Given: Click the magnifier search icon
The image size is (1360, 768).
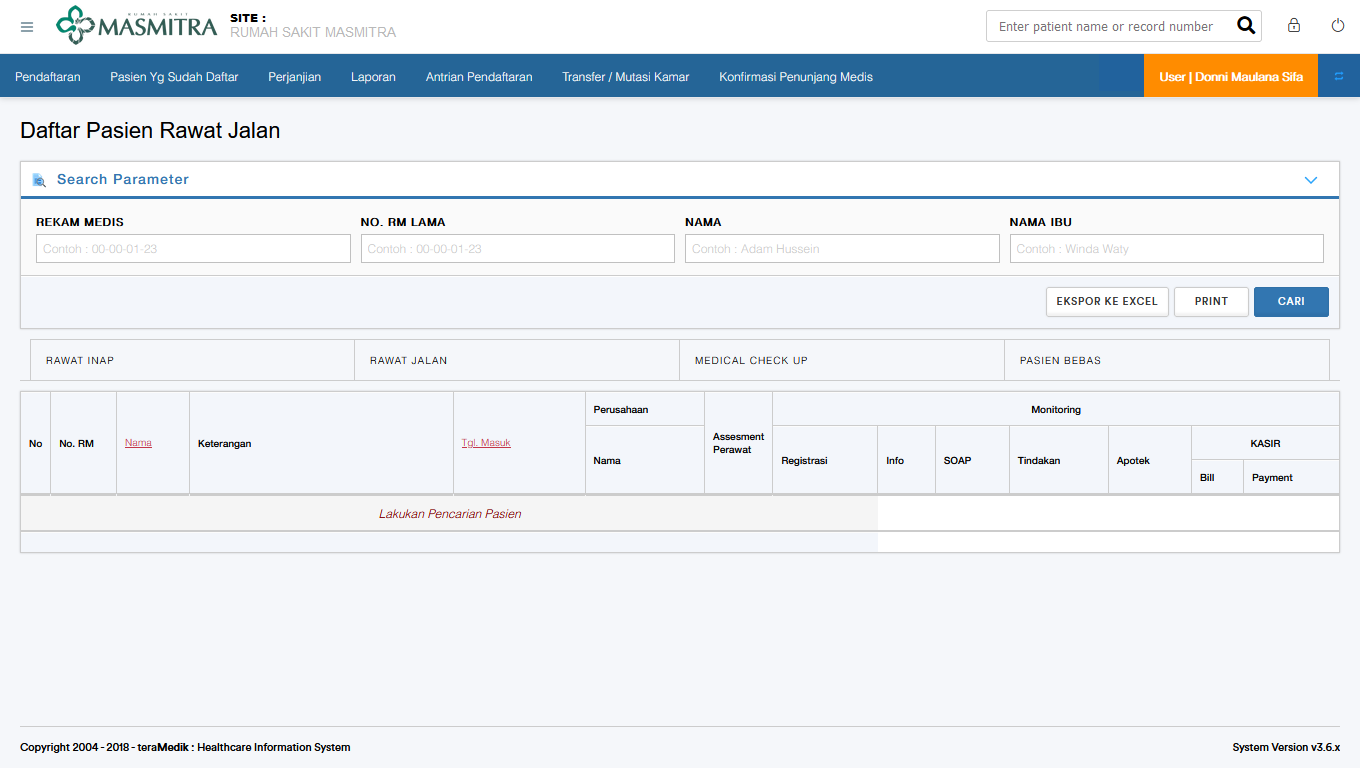Looking at the screenshot, I should [1246, 26].
